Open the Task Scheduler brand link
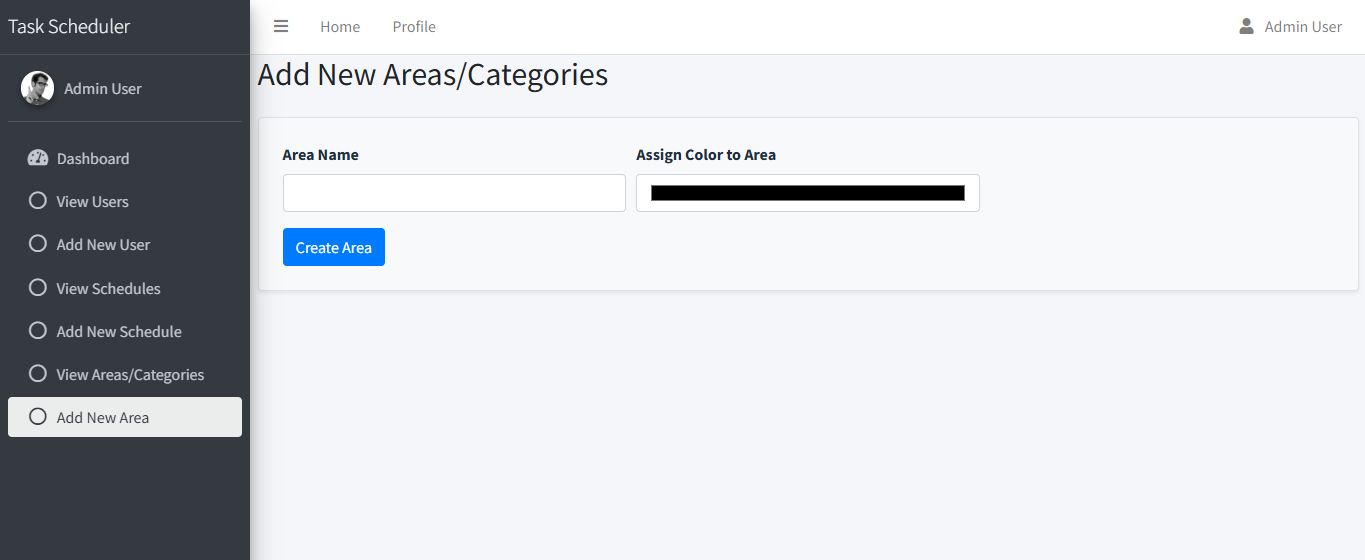Viewport: 1365px width, 560px height. [70, 27]
